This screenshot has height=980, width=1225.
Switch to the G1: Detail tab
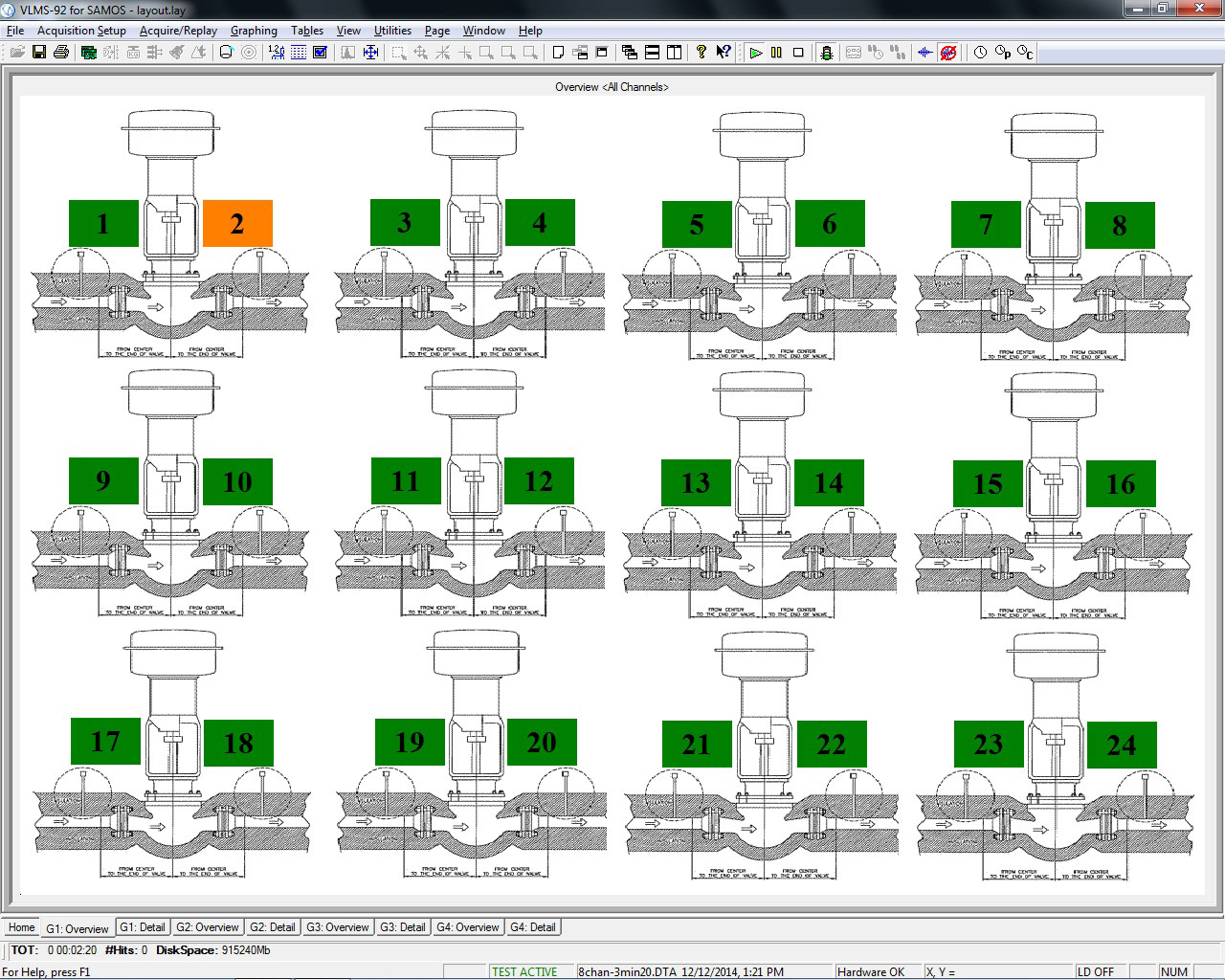[142, 927]
